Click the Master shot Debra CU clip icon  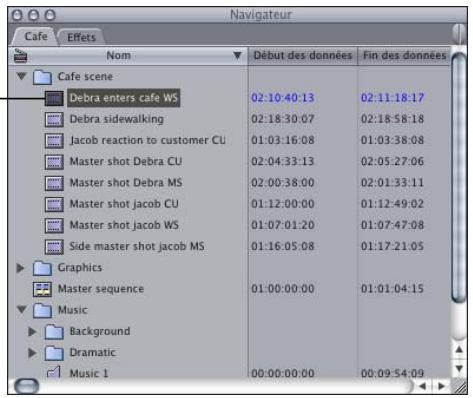(x=54, y=162)
